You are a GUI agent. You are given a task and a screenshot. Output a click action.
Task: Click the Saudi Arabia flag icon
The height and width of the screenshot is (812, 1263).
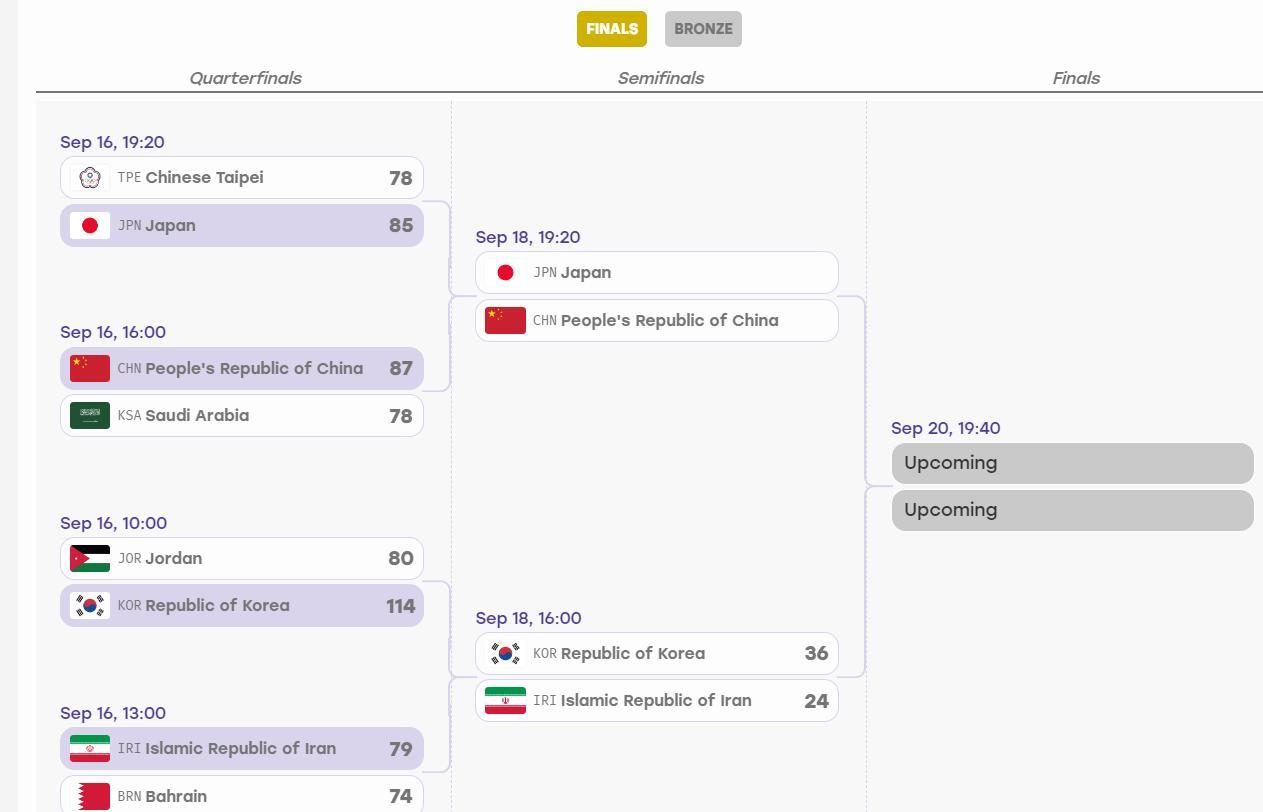click(x=90, y=415)
